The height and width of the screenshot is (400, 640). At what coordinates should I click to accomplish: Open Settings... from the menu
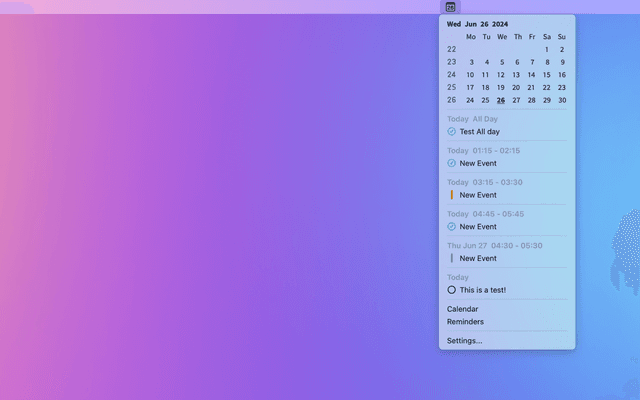pyautogui.click(x=464, y=341)
